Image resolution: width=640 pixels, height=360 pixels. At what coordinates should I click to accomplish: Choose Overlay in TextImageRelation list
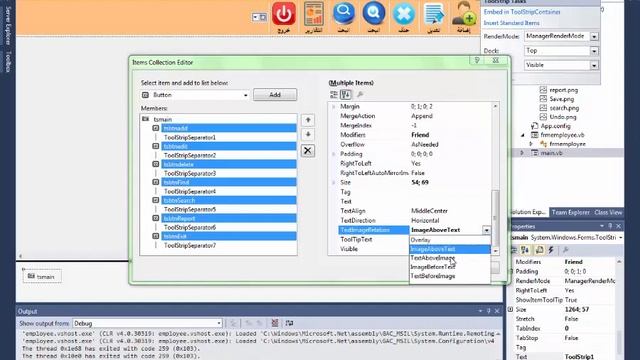pos(450,240)
